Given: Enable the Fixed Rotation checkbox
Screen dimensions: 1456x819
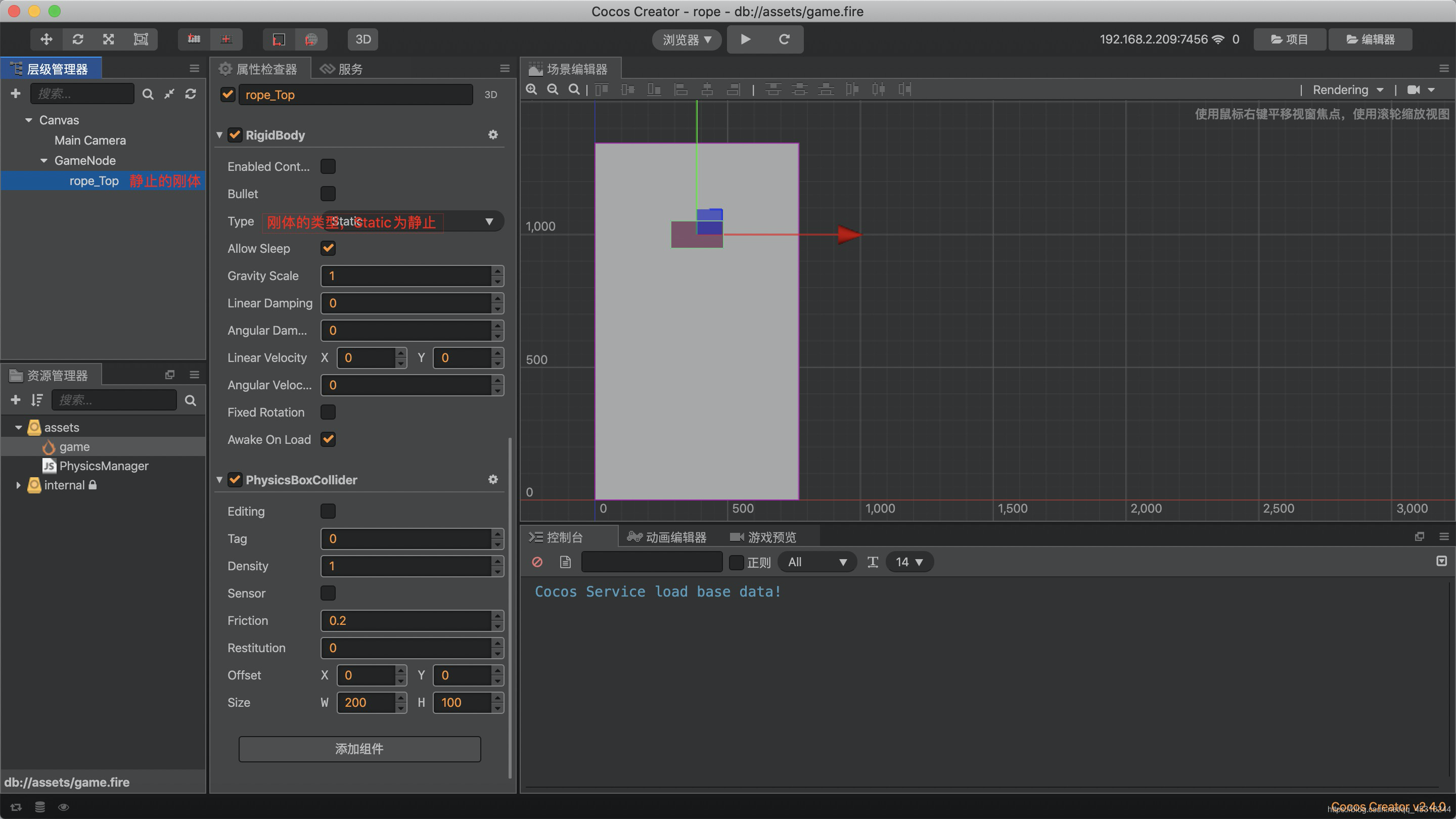Looking at the screenshot, I should [328, 412].
